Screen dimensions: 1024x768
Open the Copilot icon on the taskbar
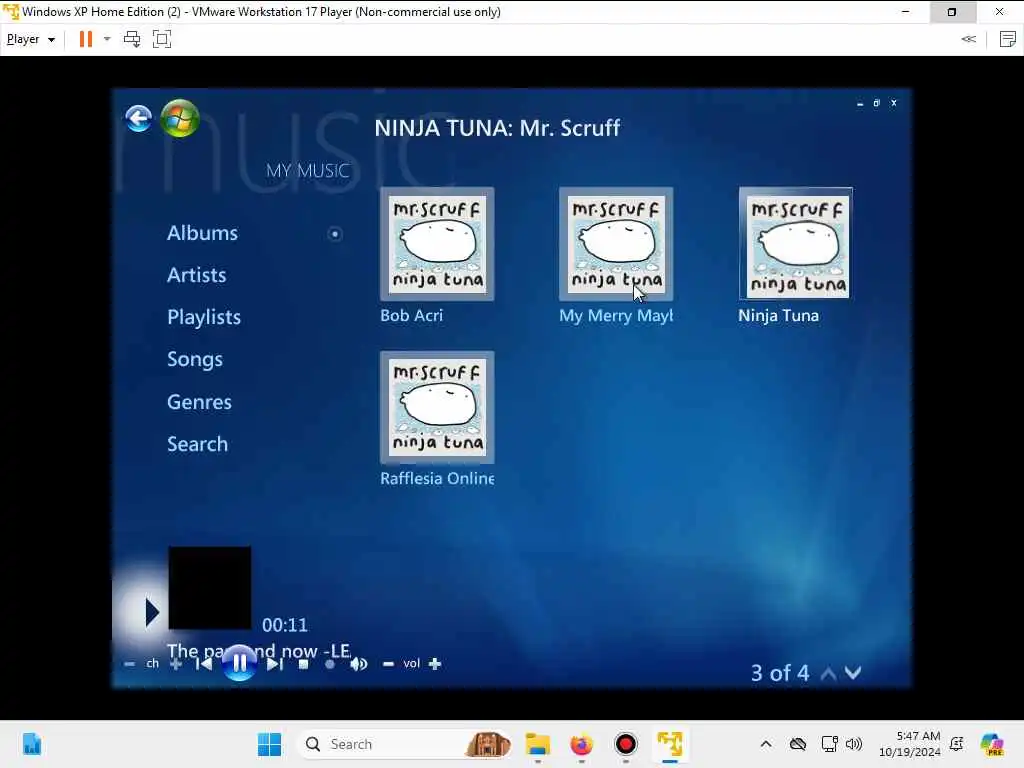point(993,744)
